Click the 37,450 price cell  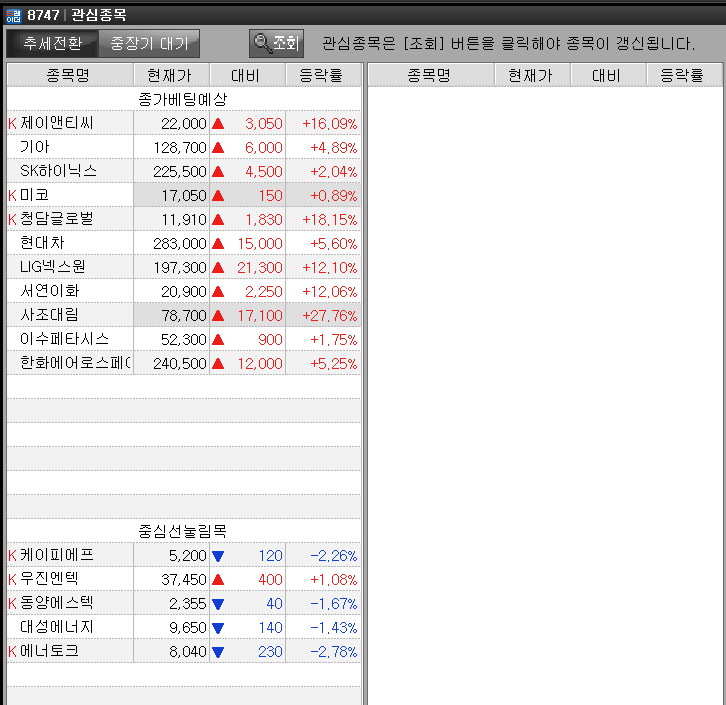[x=171, y=580]
